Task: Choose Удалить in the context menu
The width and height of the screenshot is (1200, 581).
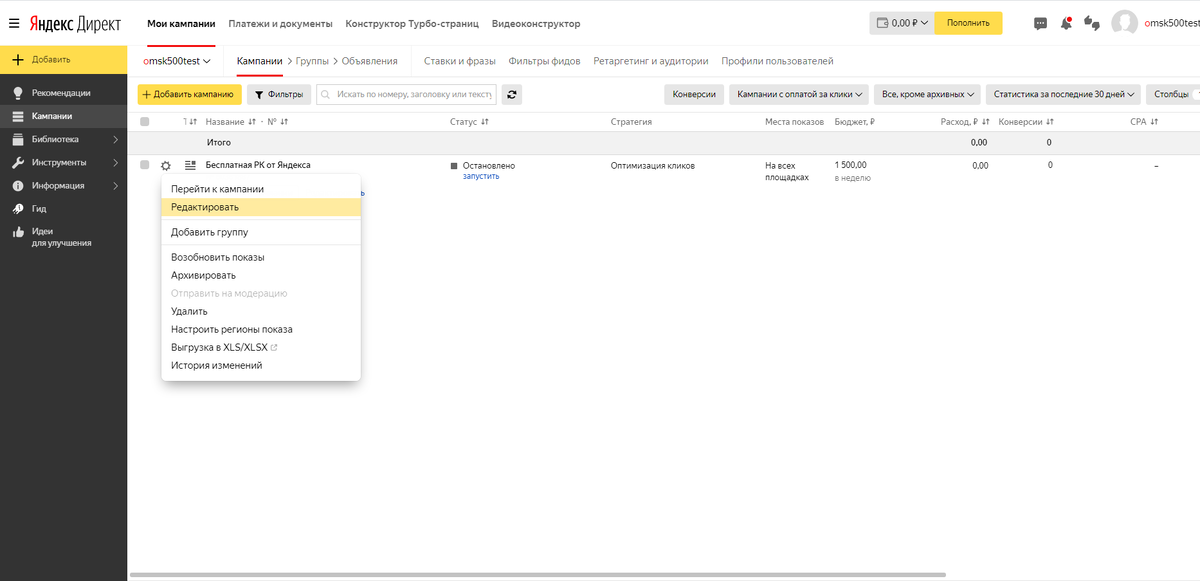Action: [261, 311]
